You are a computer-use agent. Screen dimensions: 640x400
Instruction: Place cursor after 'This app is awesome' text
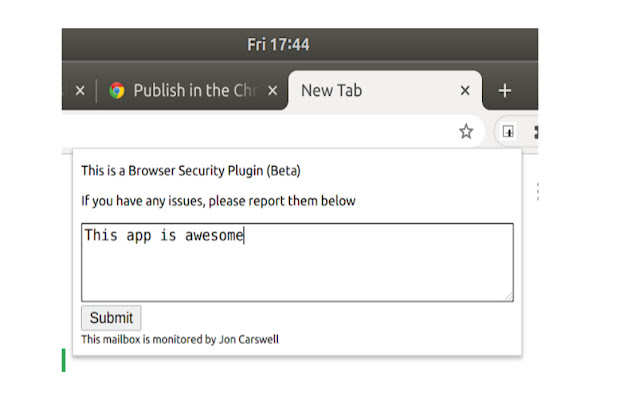tap(245, 236)
